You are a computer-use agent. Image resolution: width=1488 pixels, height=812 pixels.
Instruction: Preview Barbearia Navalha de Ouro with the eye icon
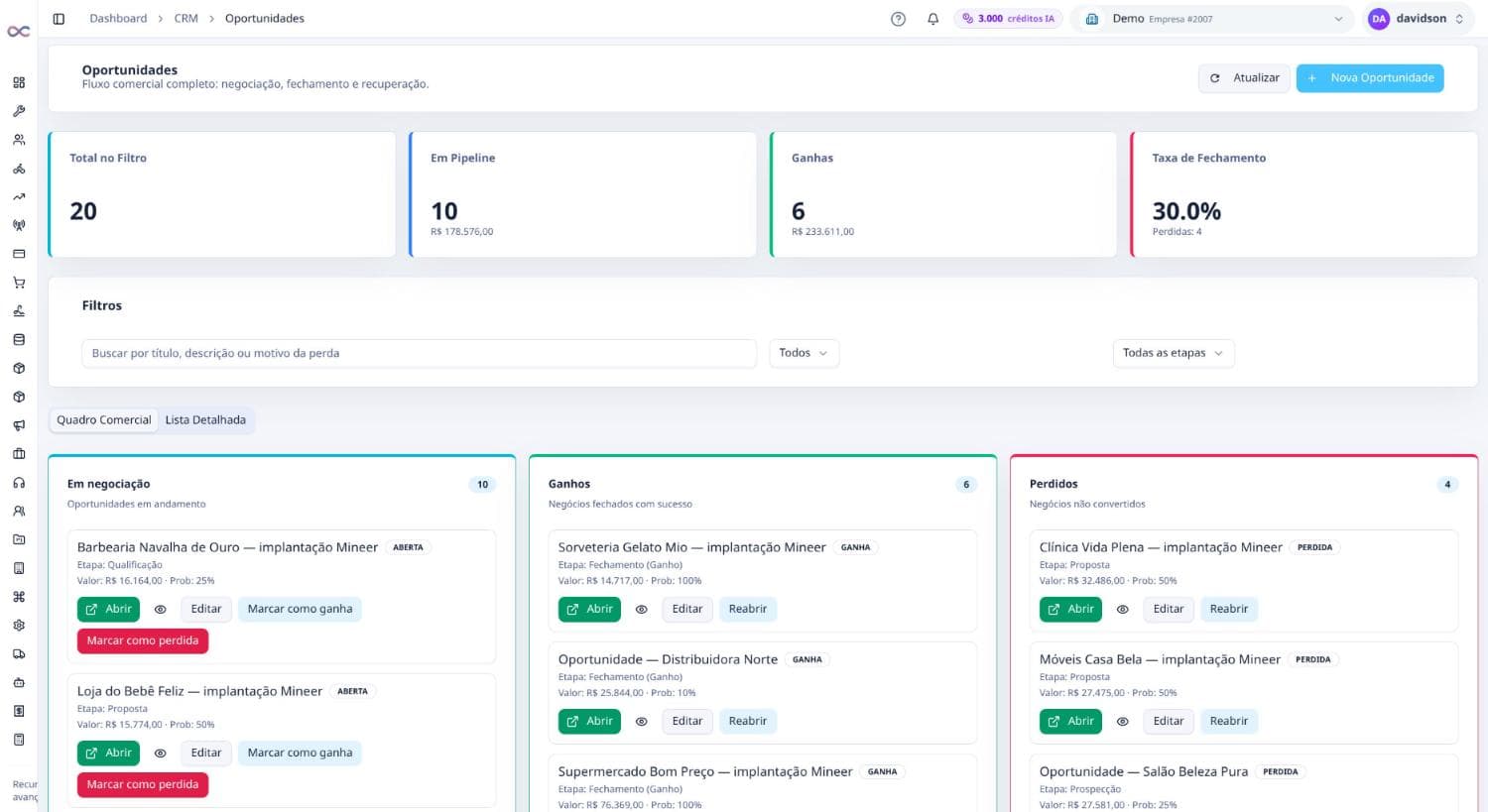160,610
